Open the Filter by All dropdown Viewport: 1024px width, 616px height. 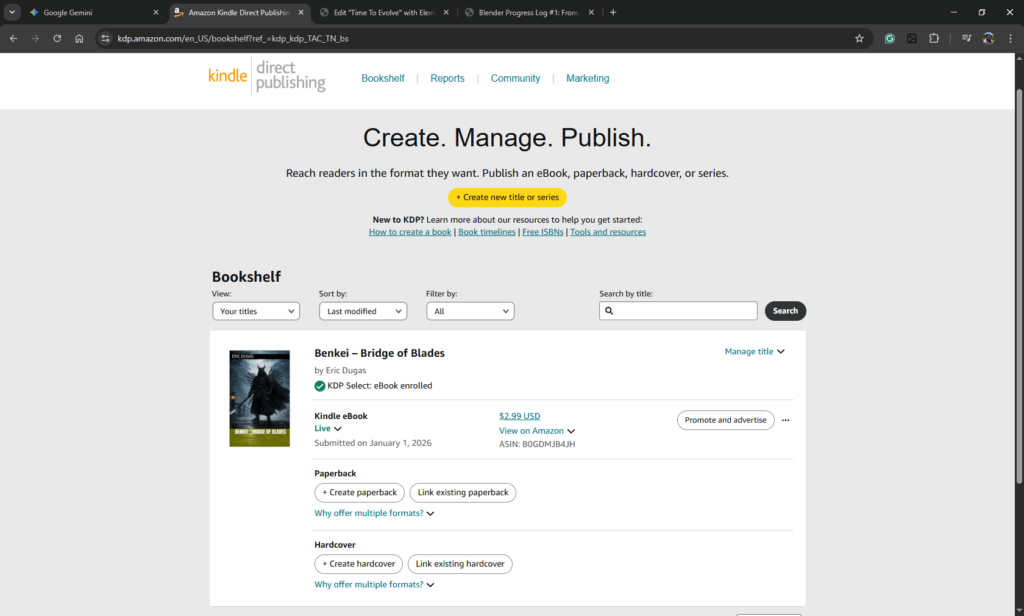(x=470, y=311)
